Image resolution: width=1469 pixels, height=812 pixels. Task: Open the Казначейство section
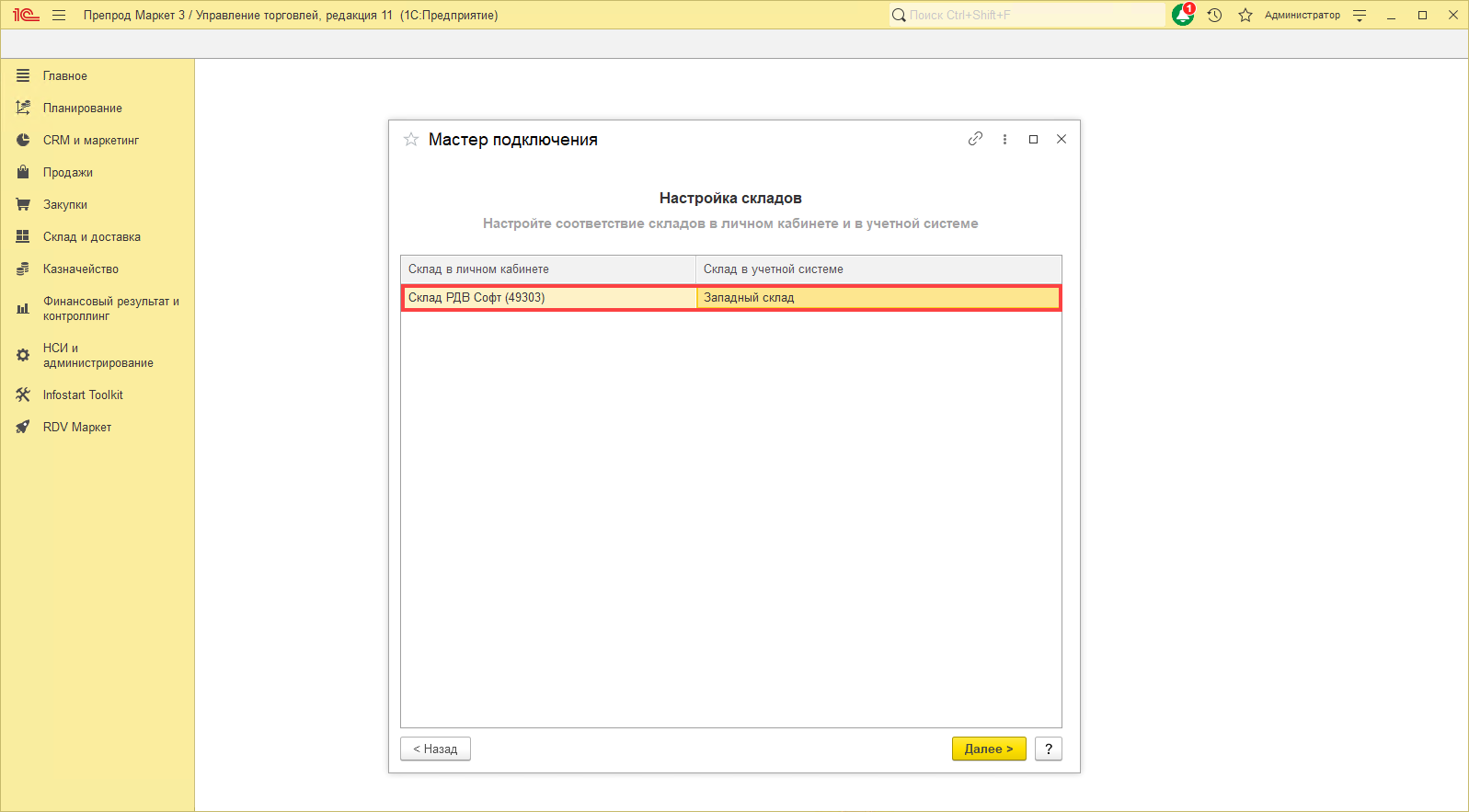point(81,269)
